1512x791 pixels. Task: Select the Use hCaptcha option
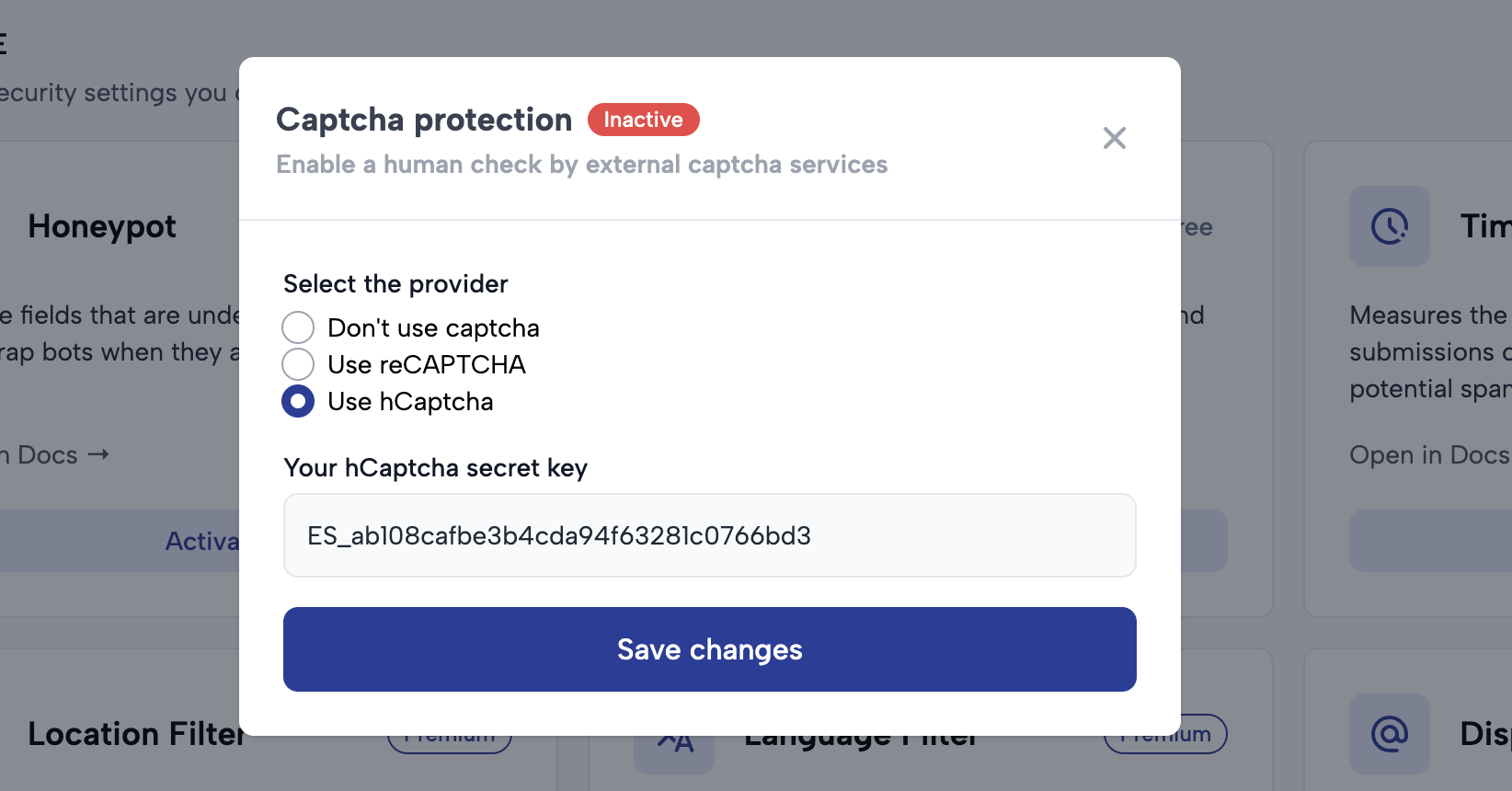tap(297, 401)
